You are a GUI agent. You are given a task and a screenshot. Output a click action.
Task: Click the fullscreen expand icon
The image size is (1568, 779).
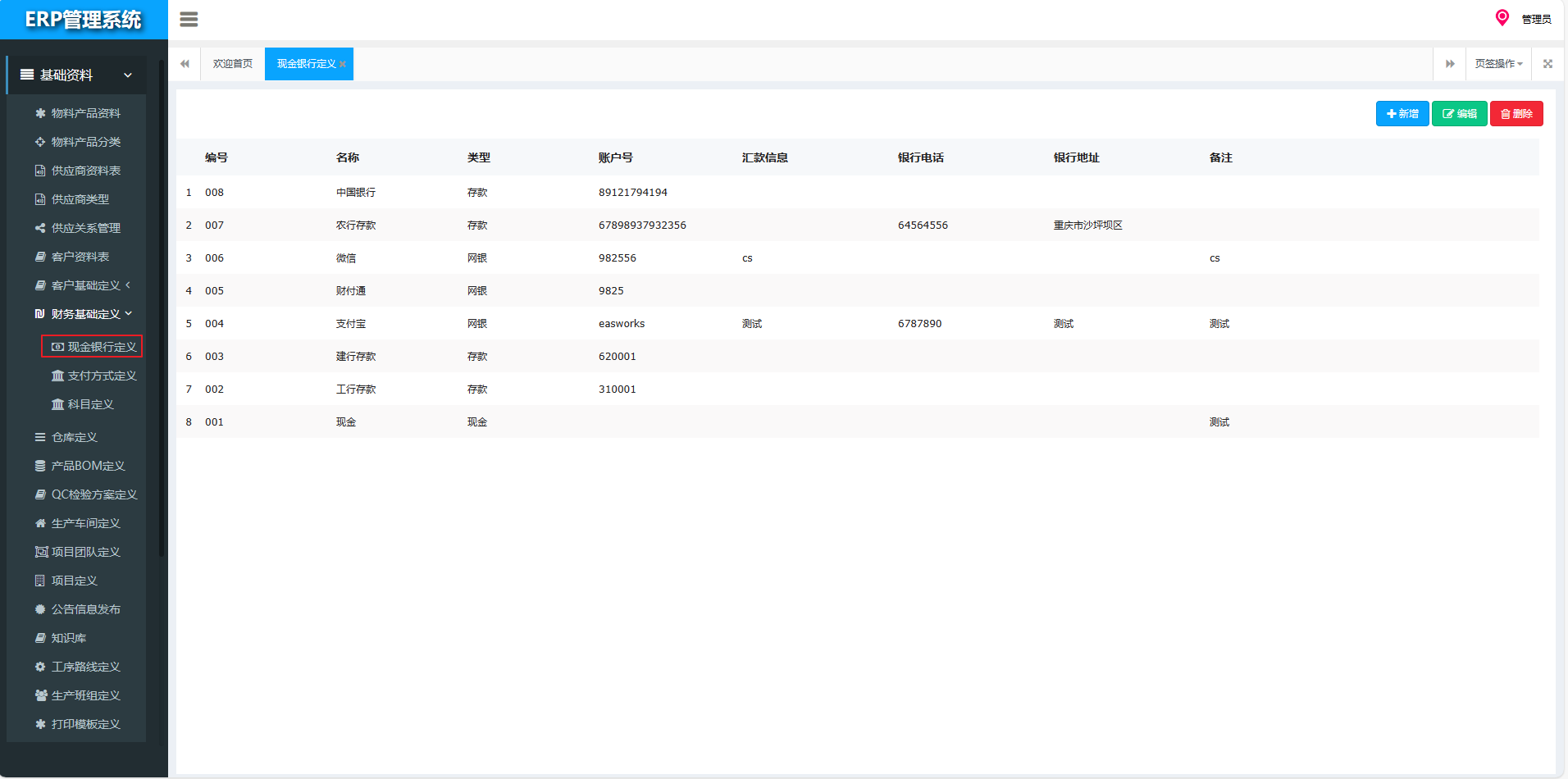tap(1547, 64)
